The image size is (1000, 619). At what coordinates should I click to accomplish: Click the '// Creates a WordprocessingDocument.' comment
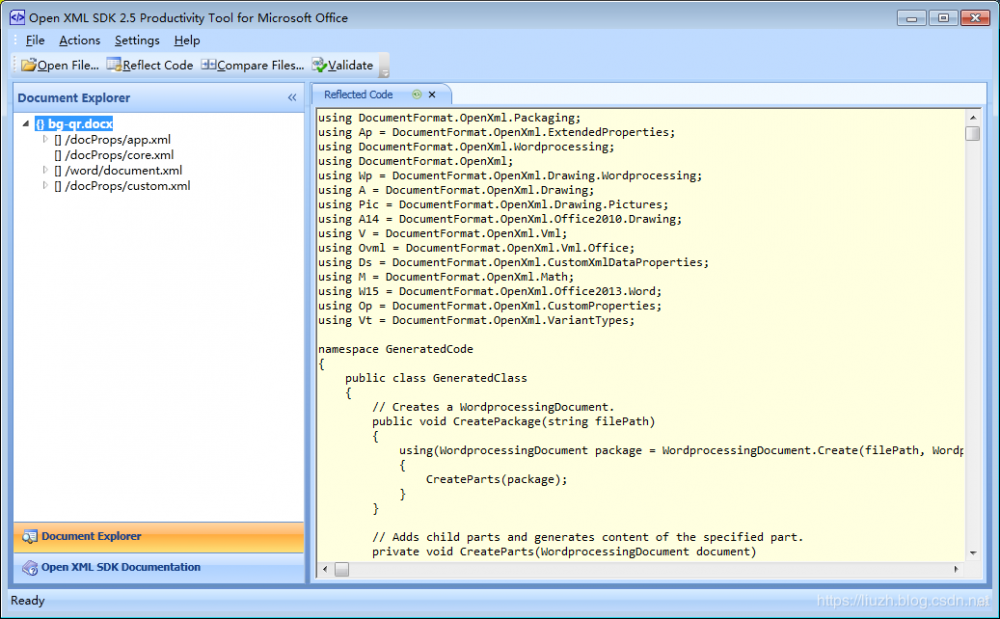(493, 407)
